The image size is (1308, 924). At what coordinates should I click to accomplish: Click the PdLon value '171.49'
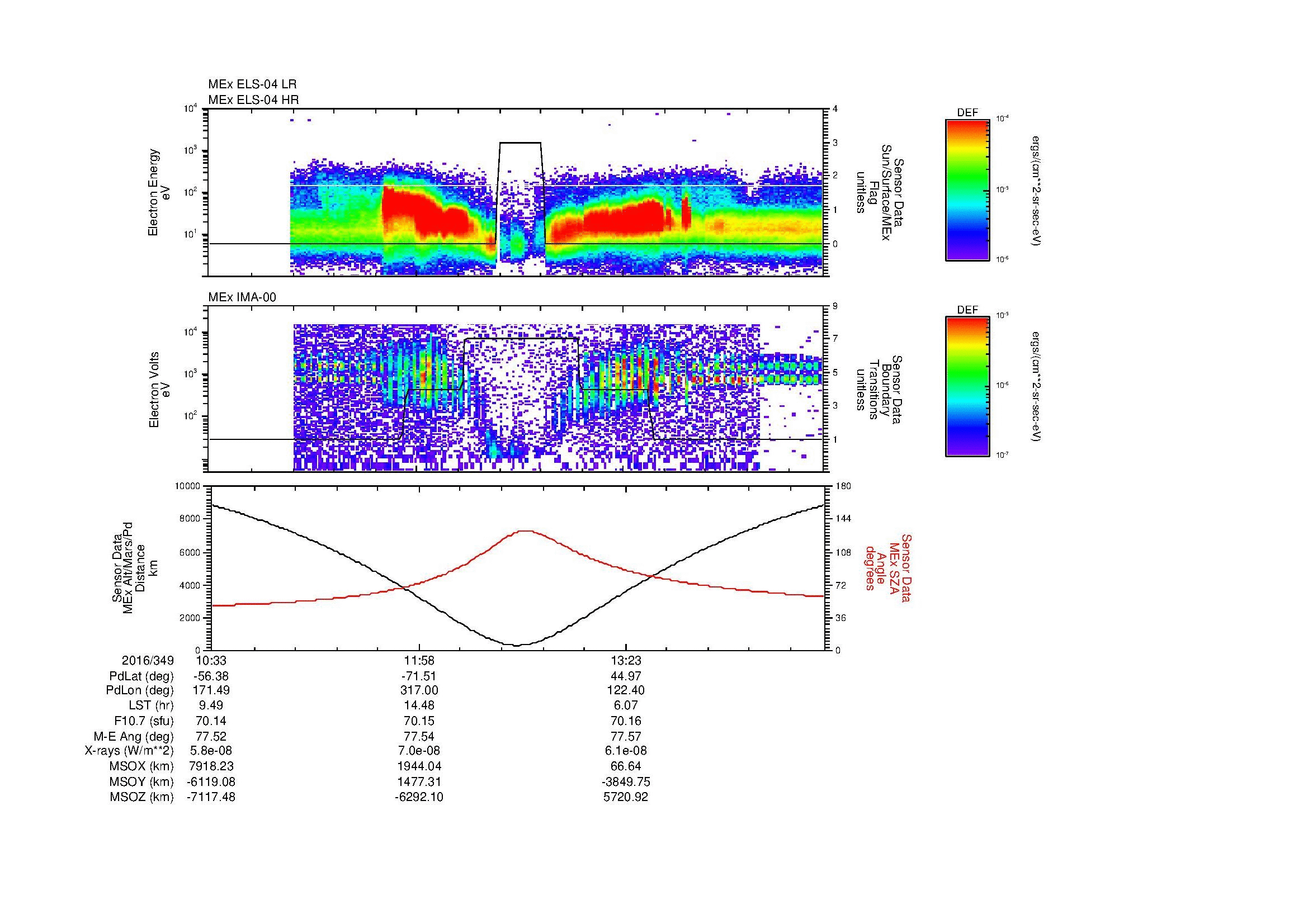click(x=211, y=690)
